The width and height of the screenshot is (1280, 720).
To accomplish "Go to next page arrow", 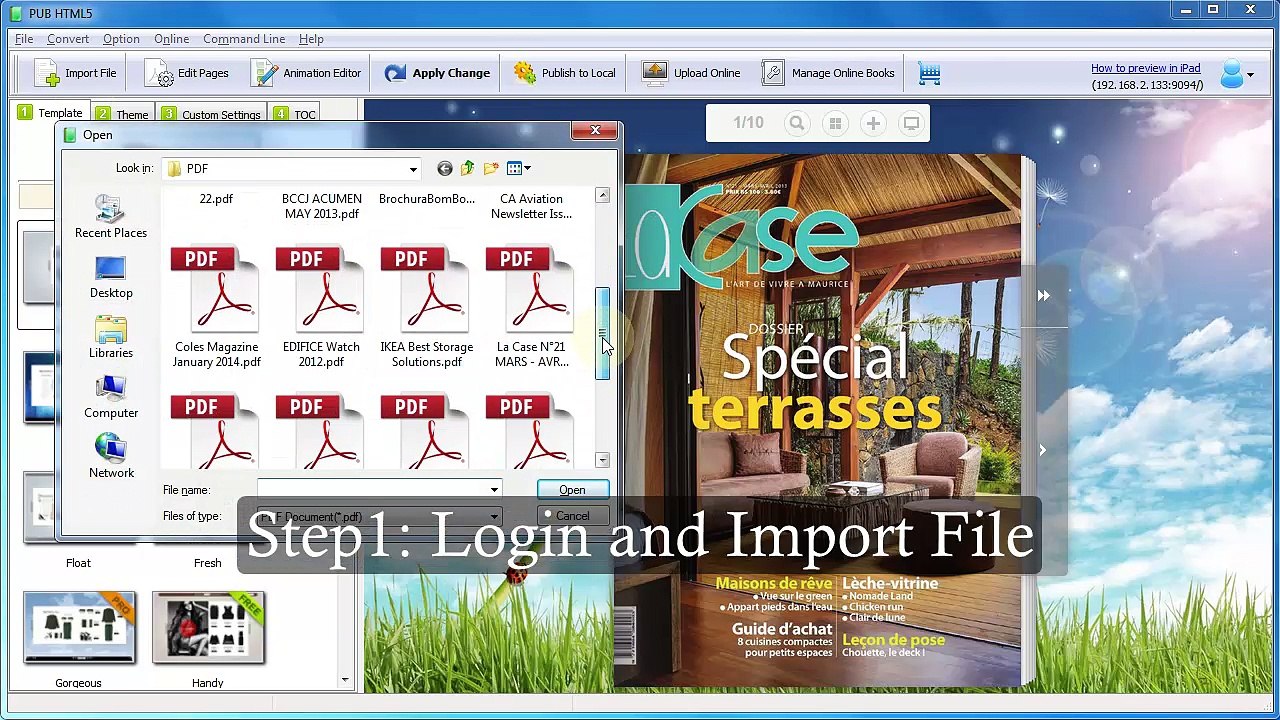I will pyautogui.click(x=1042, y=450).
